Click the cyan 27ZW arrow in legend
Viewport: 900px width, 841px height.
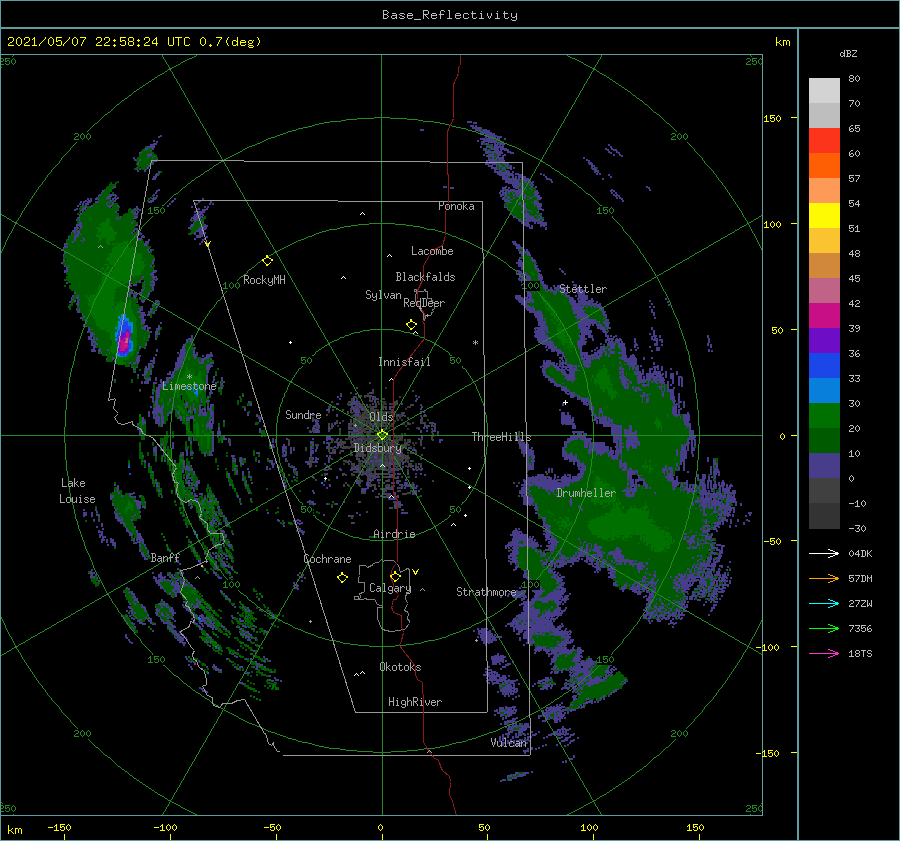coord(824,603)
